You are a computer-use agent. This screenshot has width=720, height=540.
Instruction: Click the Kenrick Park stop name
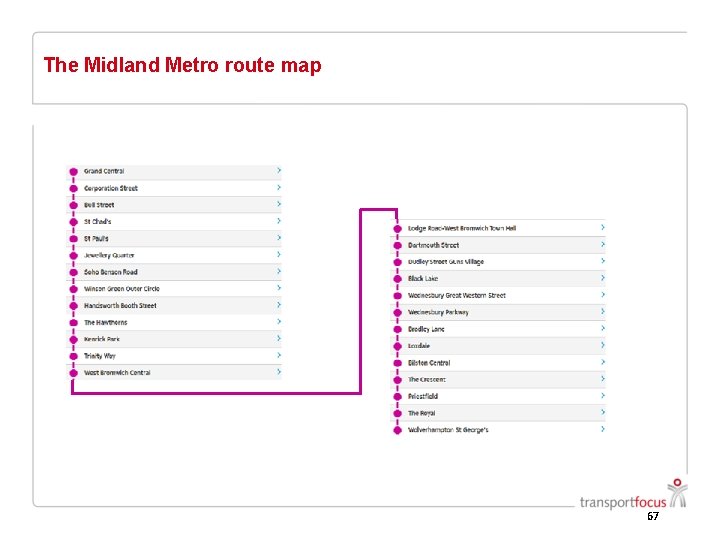click(x=102, y=339)
